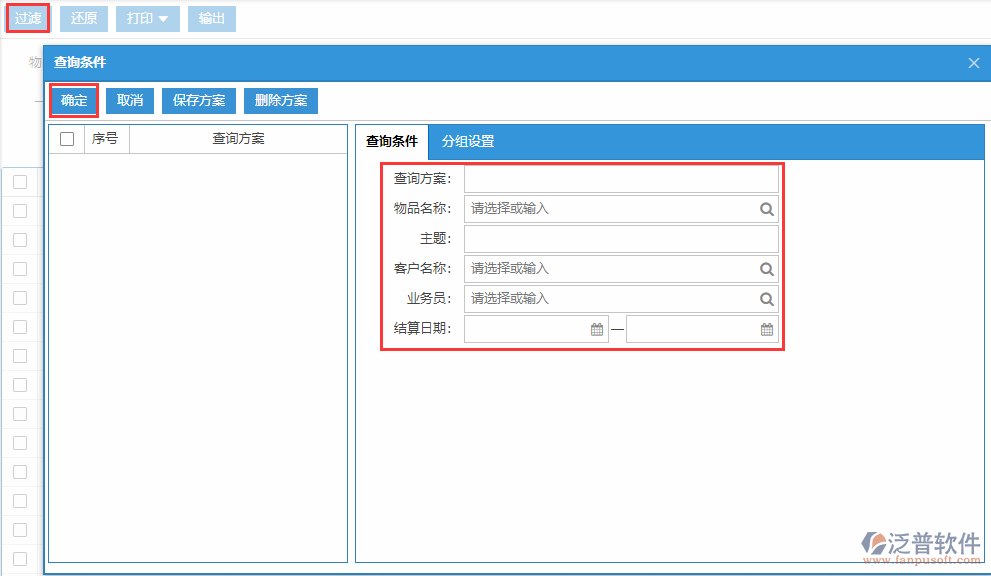Image resolution: width=991 pixels, height=576 pixels.
Task: Click 删除方案 to delete the scheme
Action: (281, 100)
